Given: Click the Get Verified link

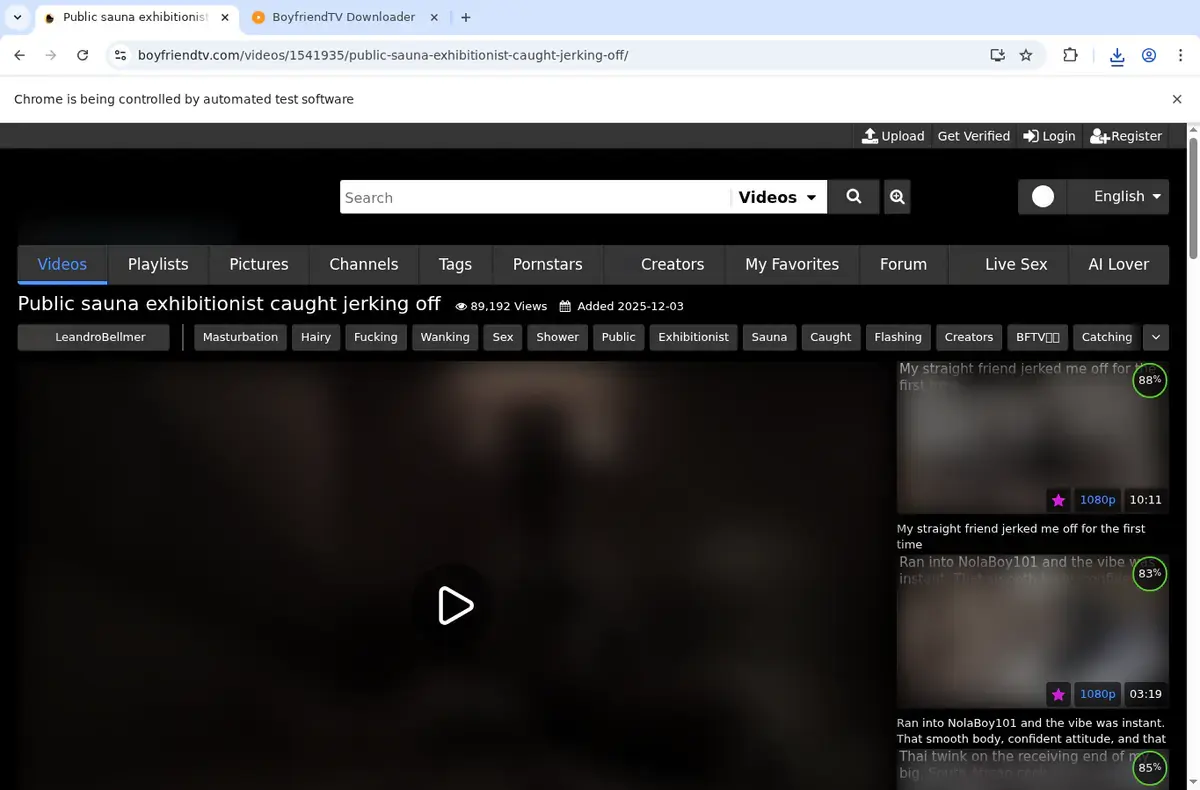Looking at the screenshot, I should 974,136.
